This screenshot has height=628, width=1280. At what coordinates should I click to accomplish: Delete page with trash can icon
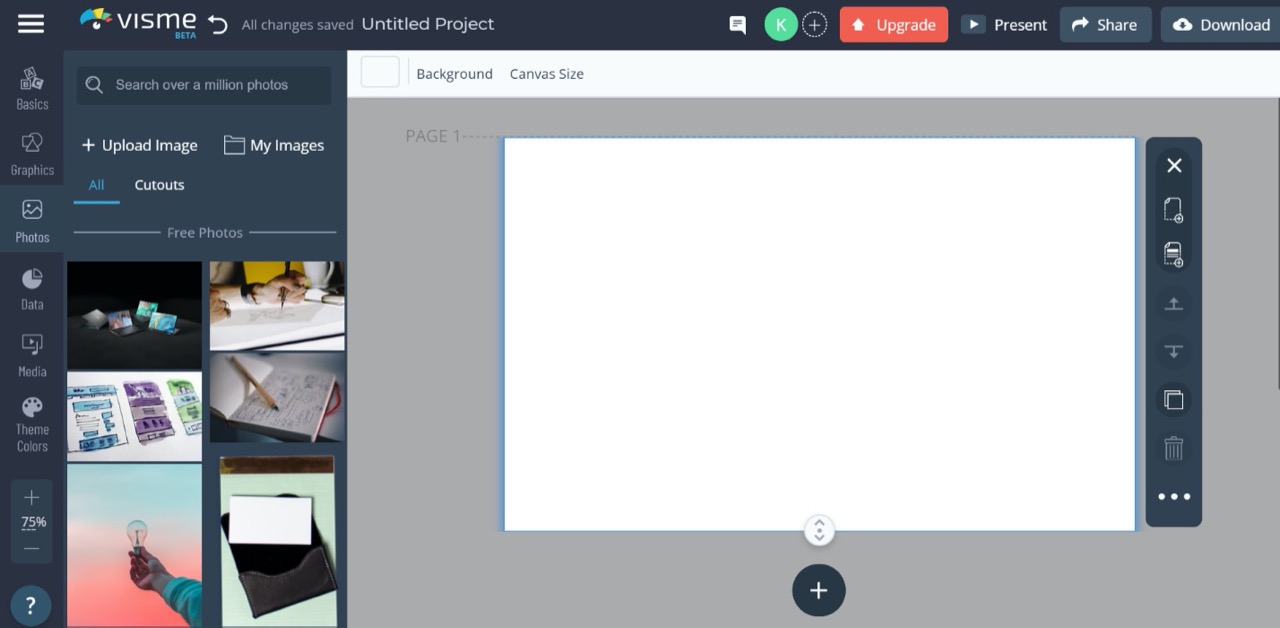click(1174, 448)
